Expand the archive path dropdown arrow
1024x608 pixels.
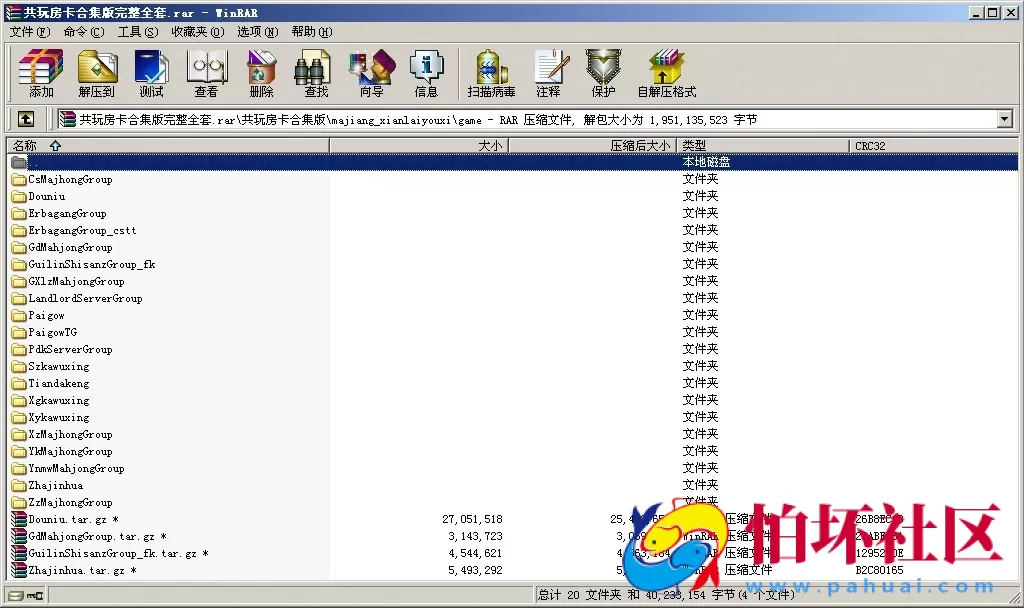(1004, 120)
